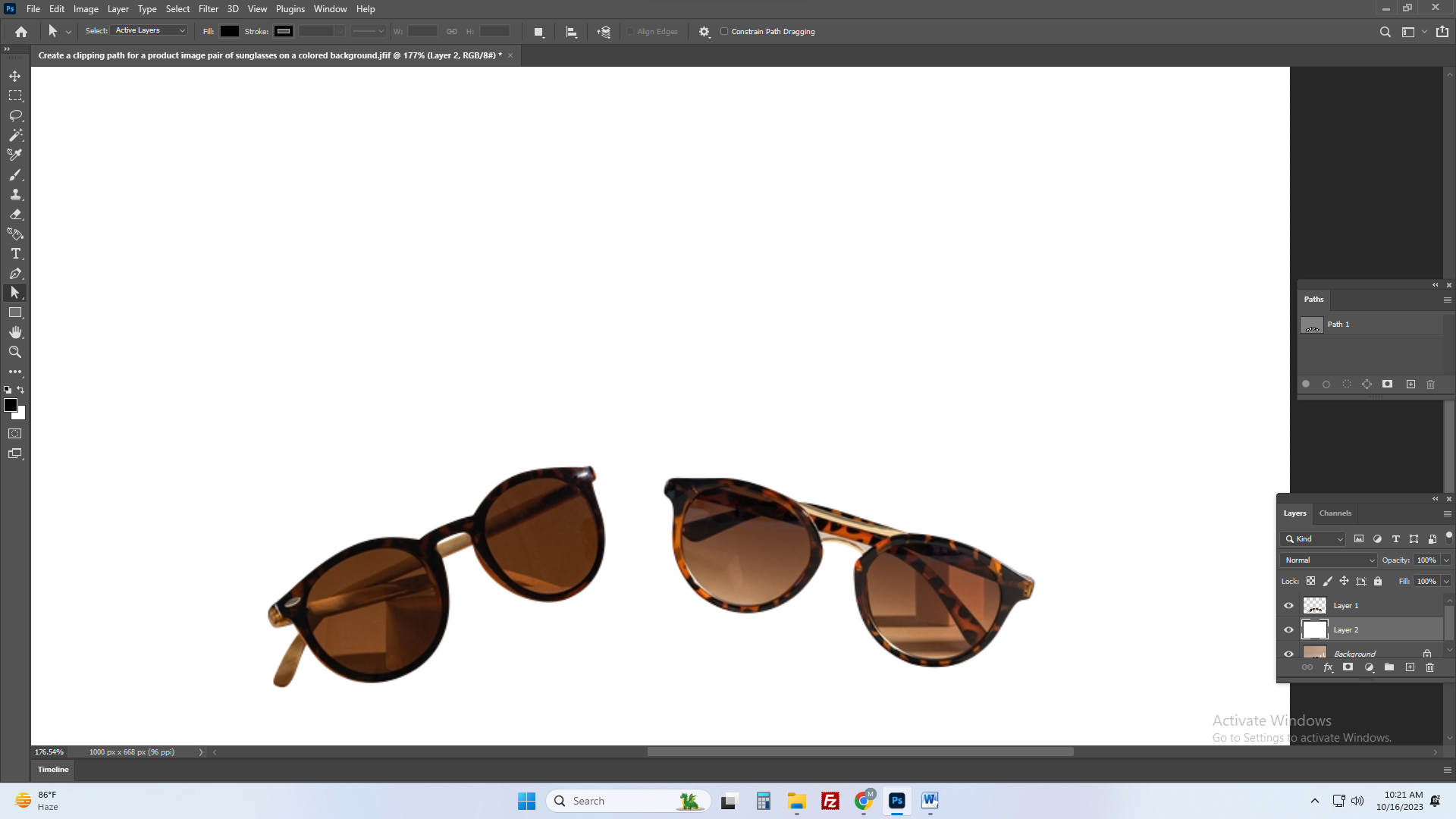This screenshot has width=1456, height=819.
Task: Open the Active Layers select dropdown
Action: tap(149, 30)
